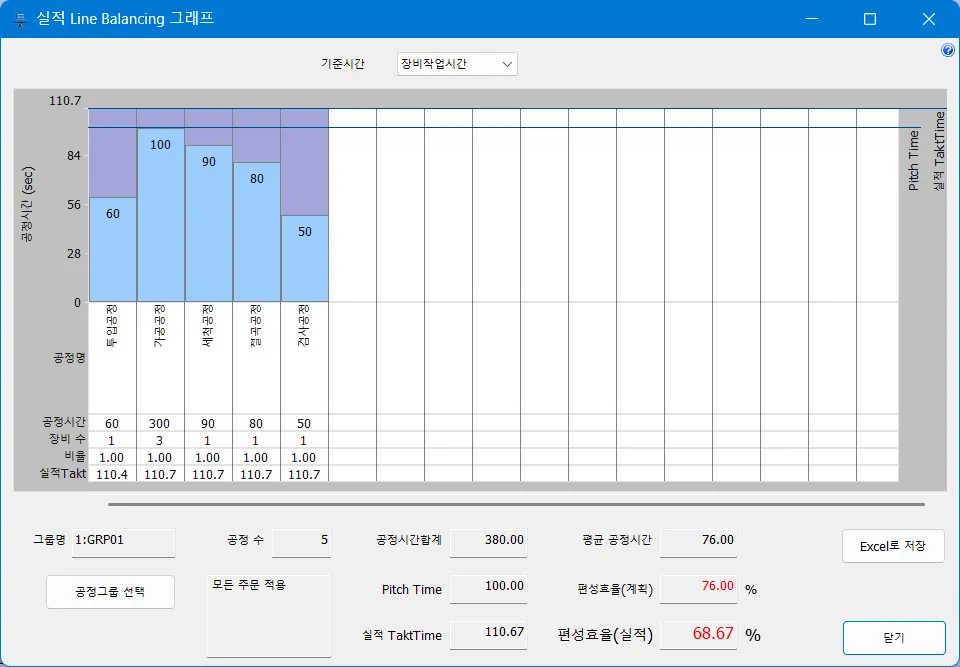Select the bar labeled 100 in chart

(x=160, y=215)
